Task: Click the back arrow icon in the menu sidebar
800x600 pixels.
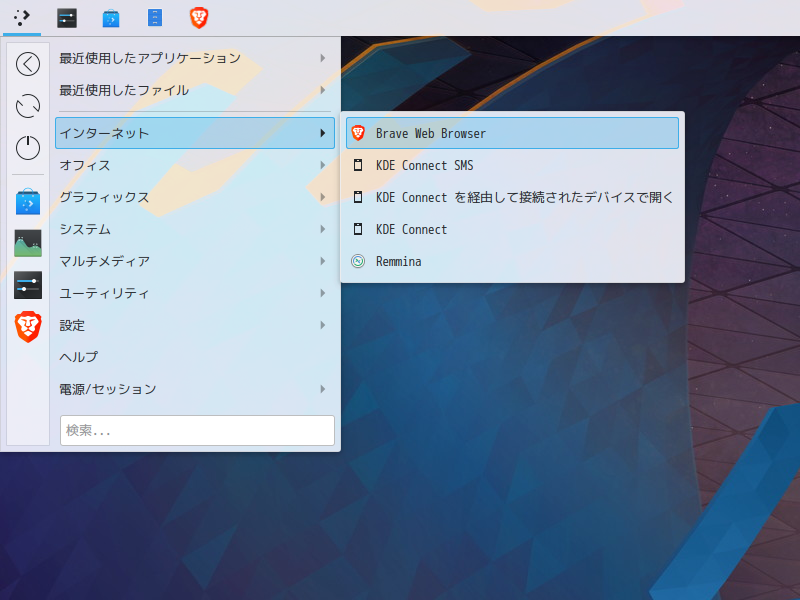Action: [28, 64]
